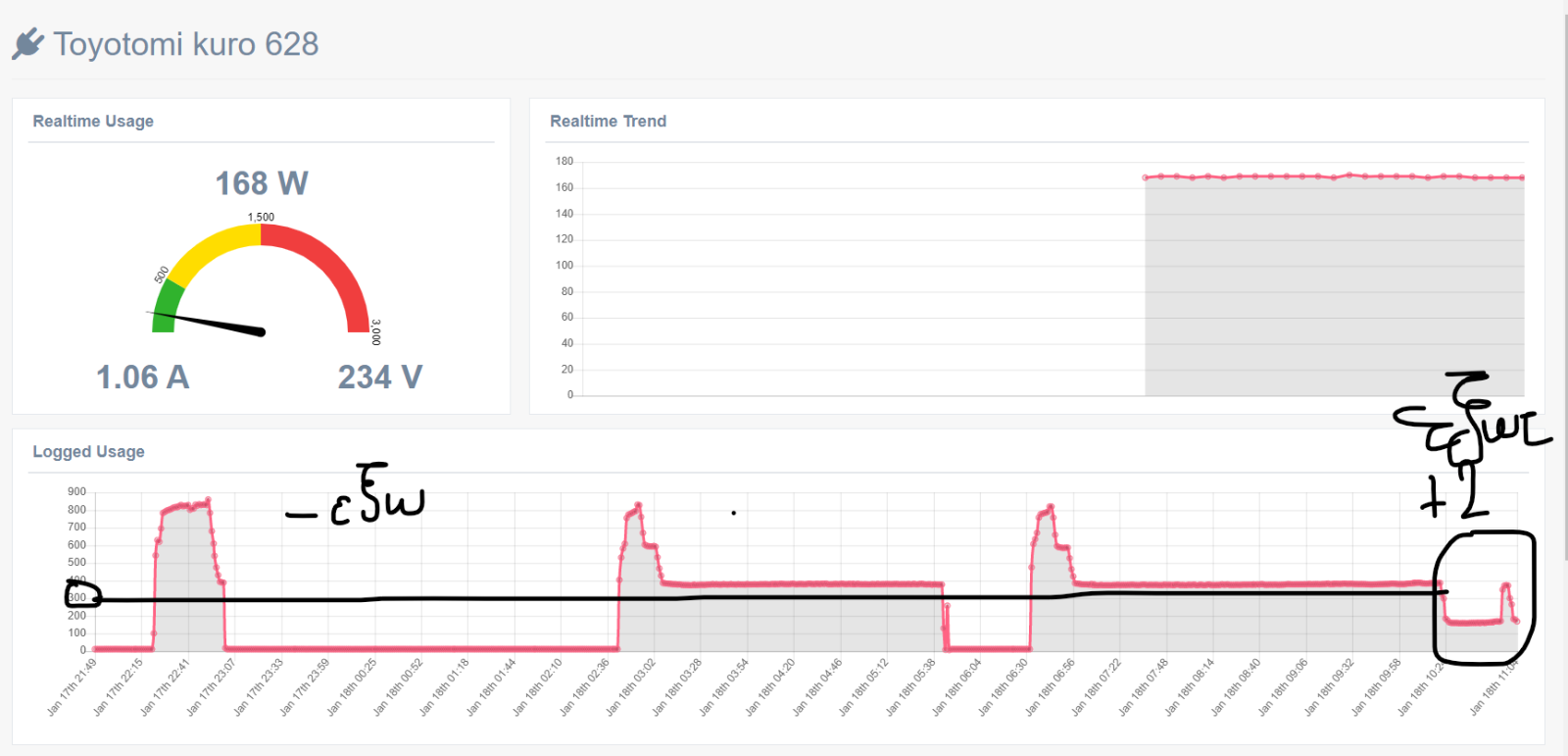
Task: Click the Jan 18th 05:38 time label
Action: 911,686
